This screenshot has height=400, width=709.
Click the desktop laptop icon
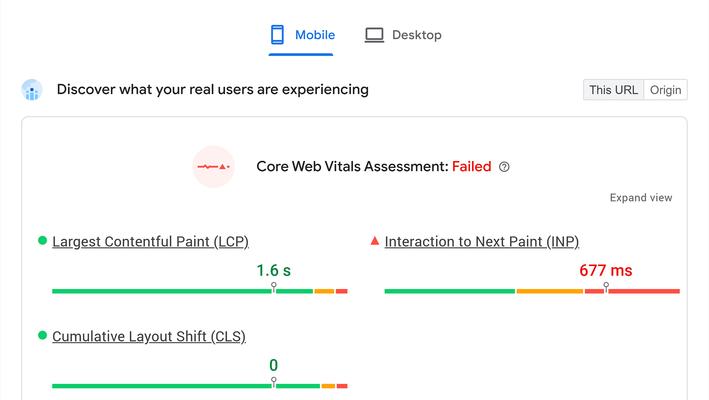tap(374, 35)
